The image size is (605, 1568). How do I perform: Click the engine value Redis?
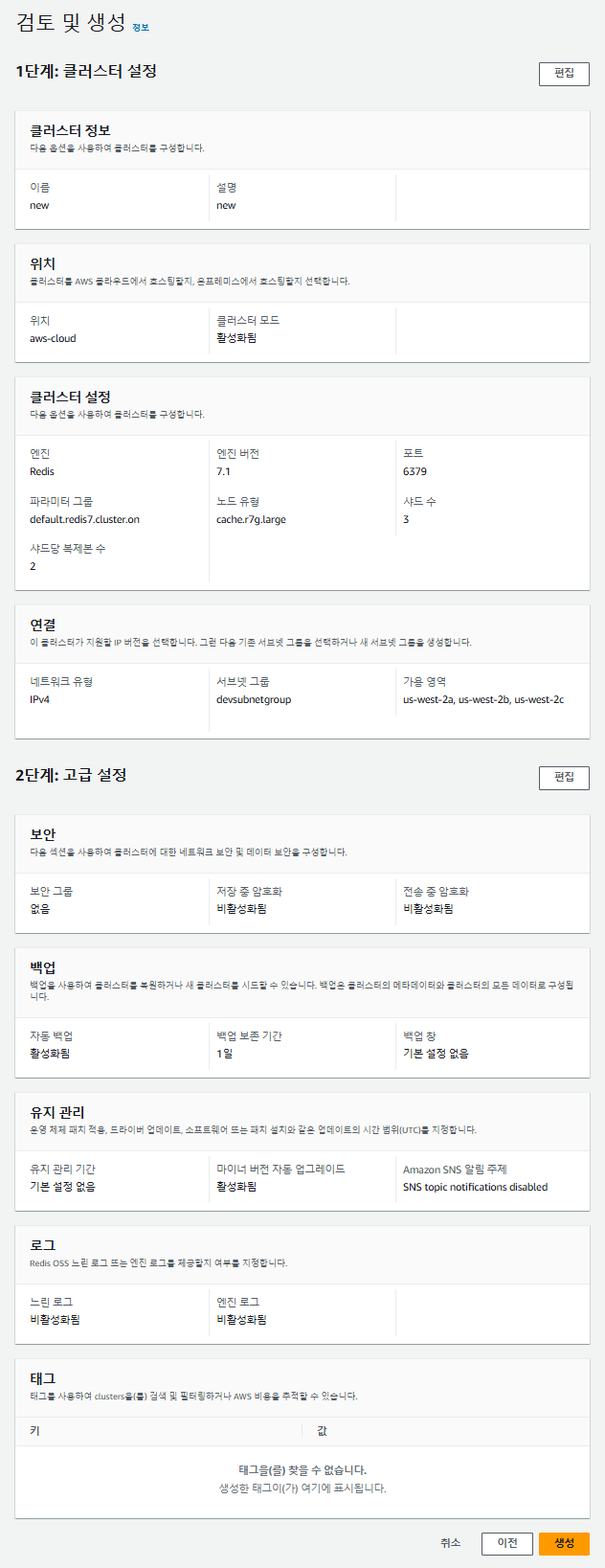(42, 471)
